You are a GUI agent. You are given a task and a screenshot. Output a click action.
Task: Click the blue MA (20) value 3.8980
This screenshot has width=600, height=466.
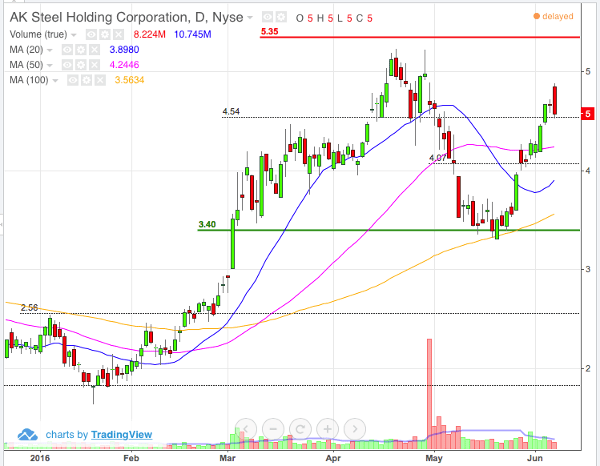(x=124, y=50)
